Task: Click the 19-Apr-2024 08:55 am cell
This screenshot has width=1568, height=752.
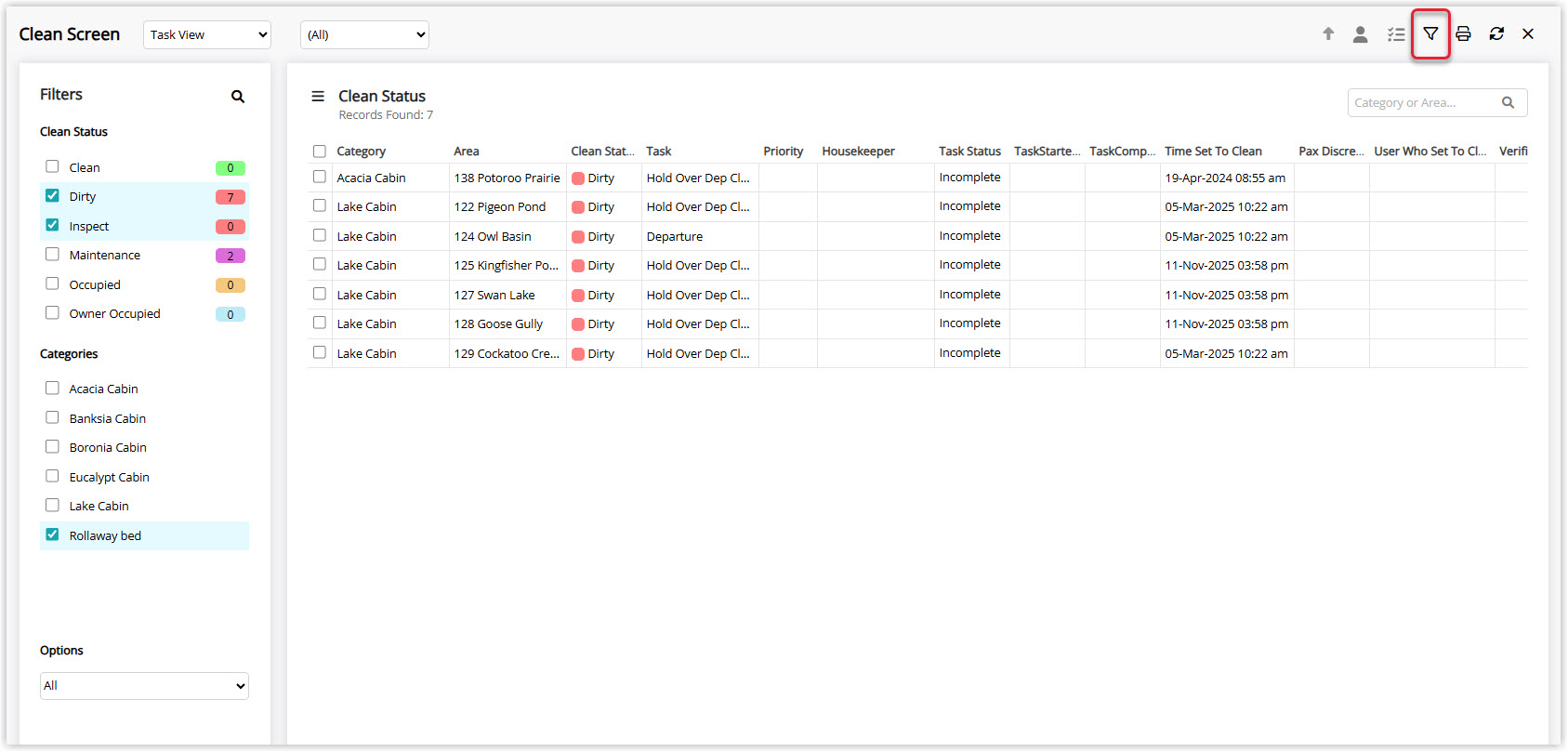Action: pyautogui.click(x=1225, y=178)
